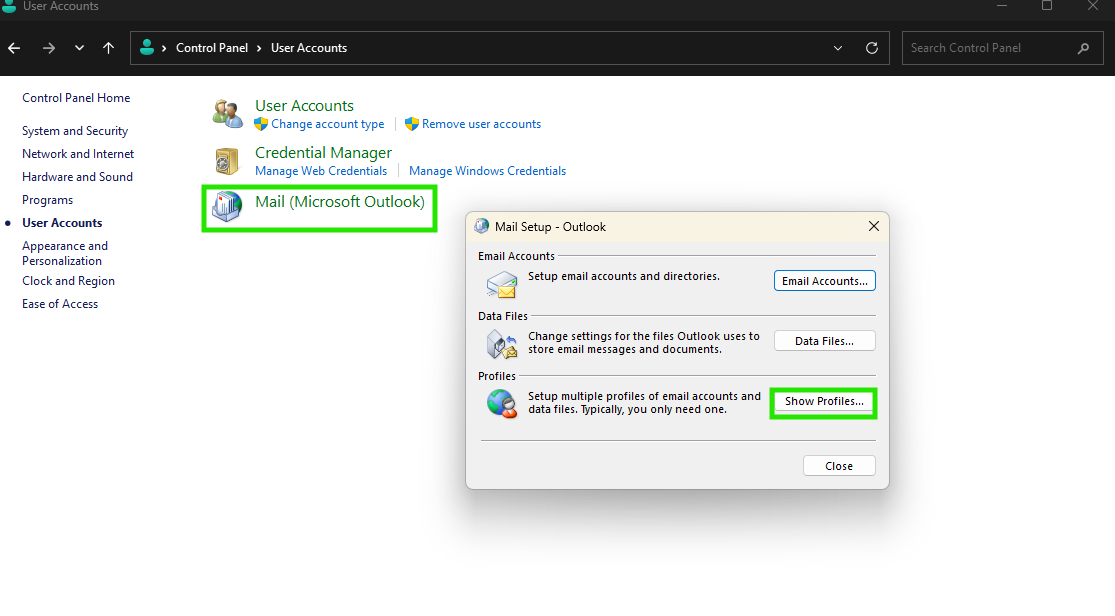Open recent locations chevron beside Forward
The image size is (1115, 616).
point(79,48)
